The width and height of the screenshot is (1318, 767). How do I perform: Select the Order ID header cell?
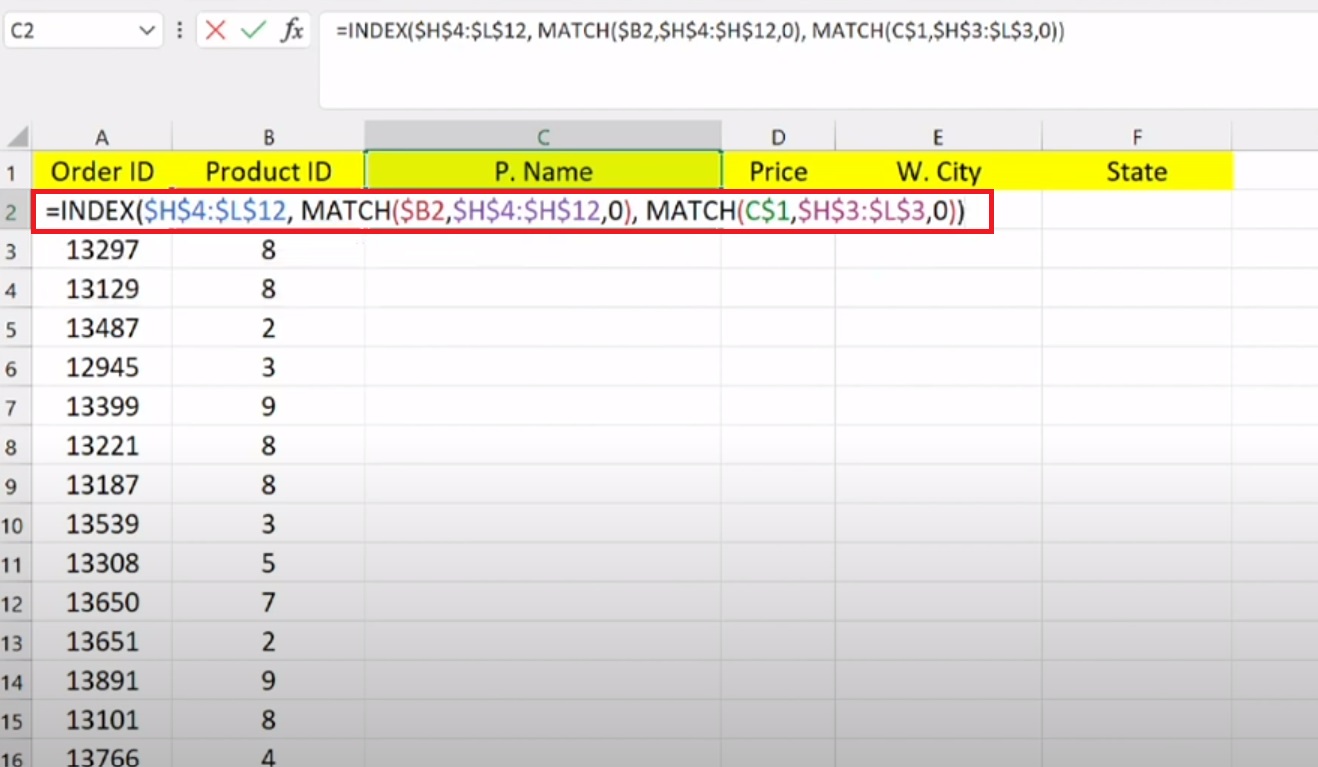102,171
